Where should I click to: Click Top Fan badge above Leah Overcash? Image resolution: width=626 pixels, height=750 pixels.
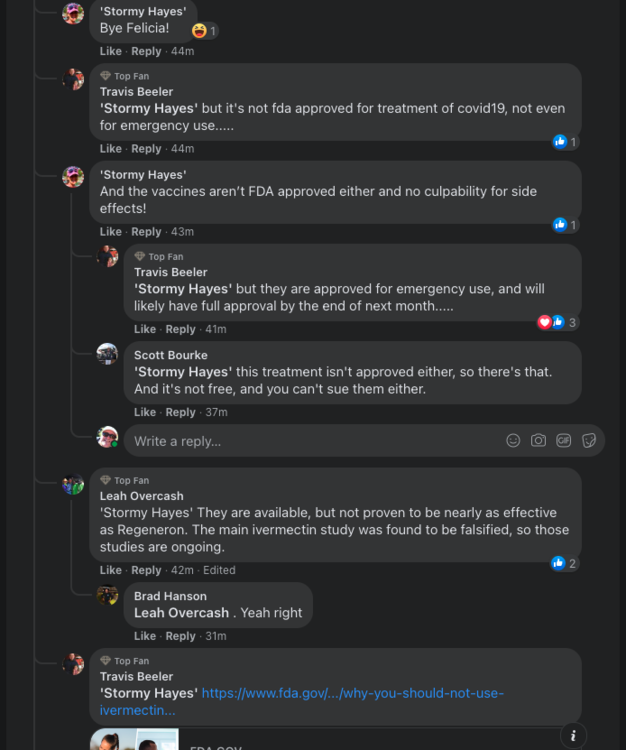(x=131, y=480)
